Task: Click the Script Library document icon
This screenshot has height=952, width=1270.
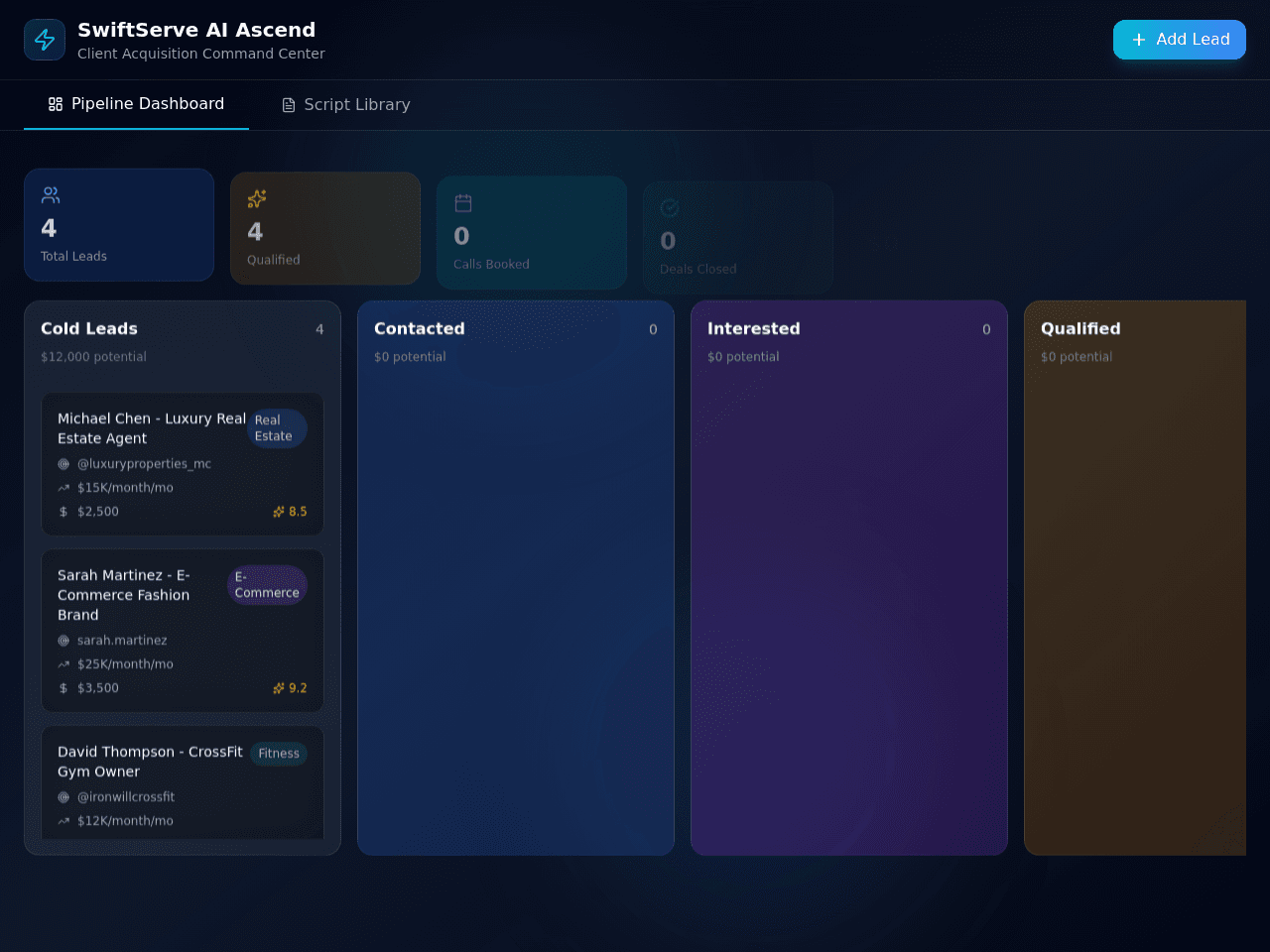Action: click(289, 105)
